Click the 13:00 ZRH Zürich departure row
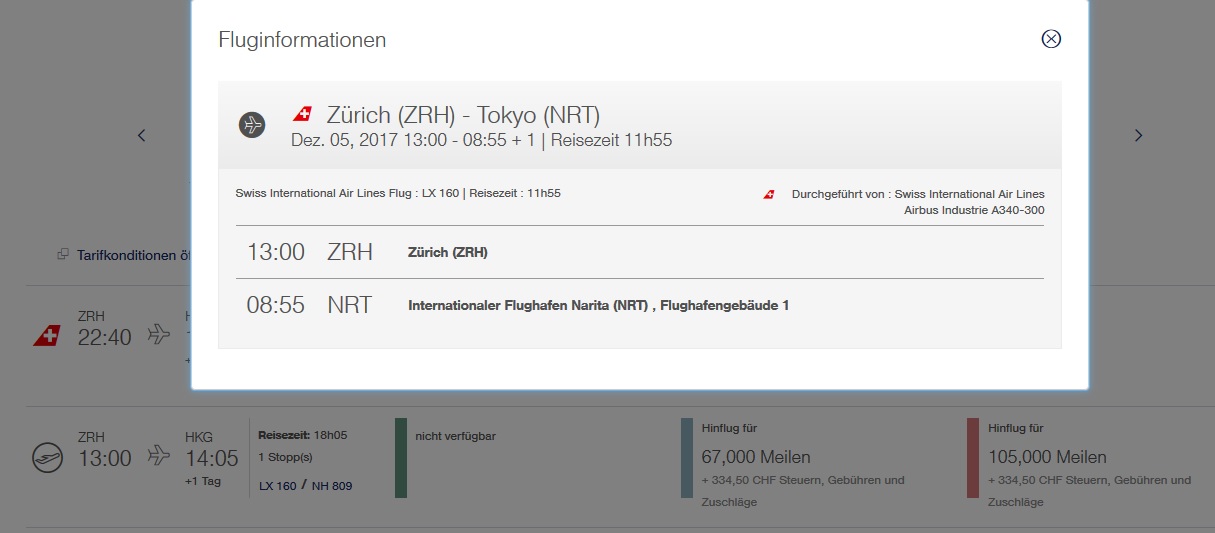The image size is (1215, 533). (639, 252)
